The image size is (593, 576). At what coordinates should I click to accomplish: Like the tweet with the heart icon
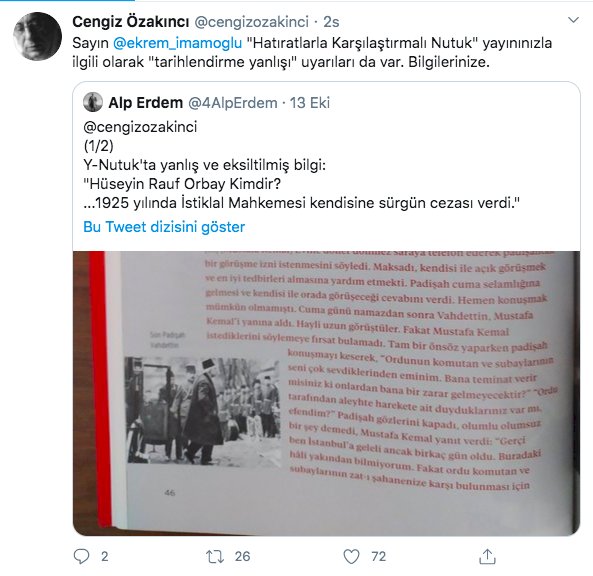tap(351, 557)
